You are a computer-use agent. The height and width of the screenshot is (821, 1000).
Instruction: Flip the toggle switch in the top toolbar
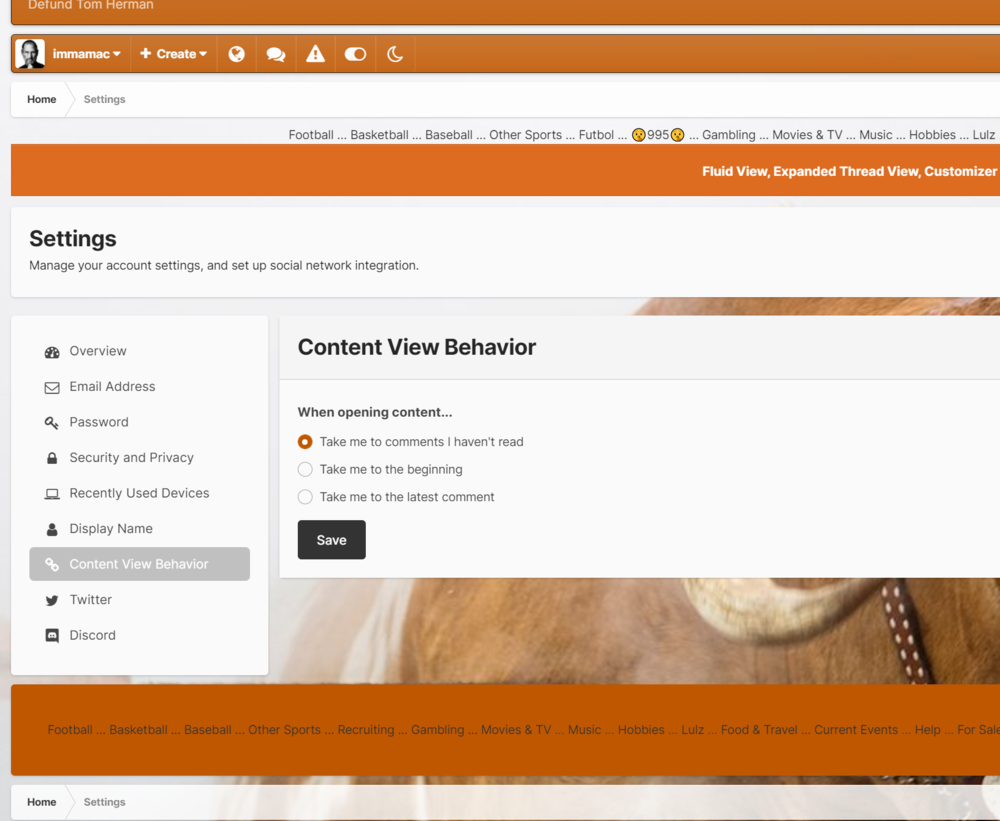pyautogui.click(x=355, y=54)
